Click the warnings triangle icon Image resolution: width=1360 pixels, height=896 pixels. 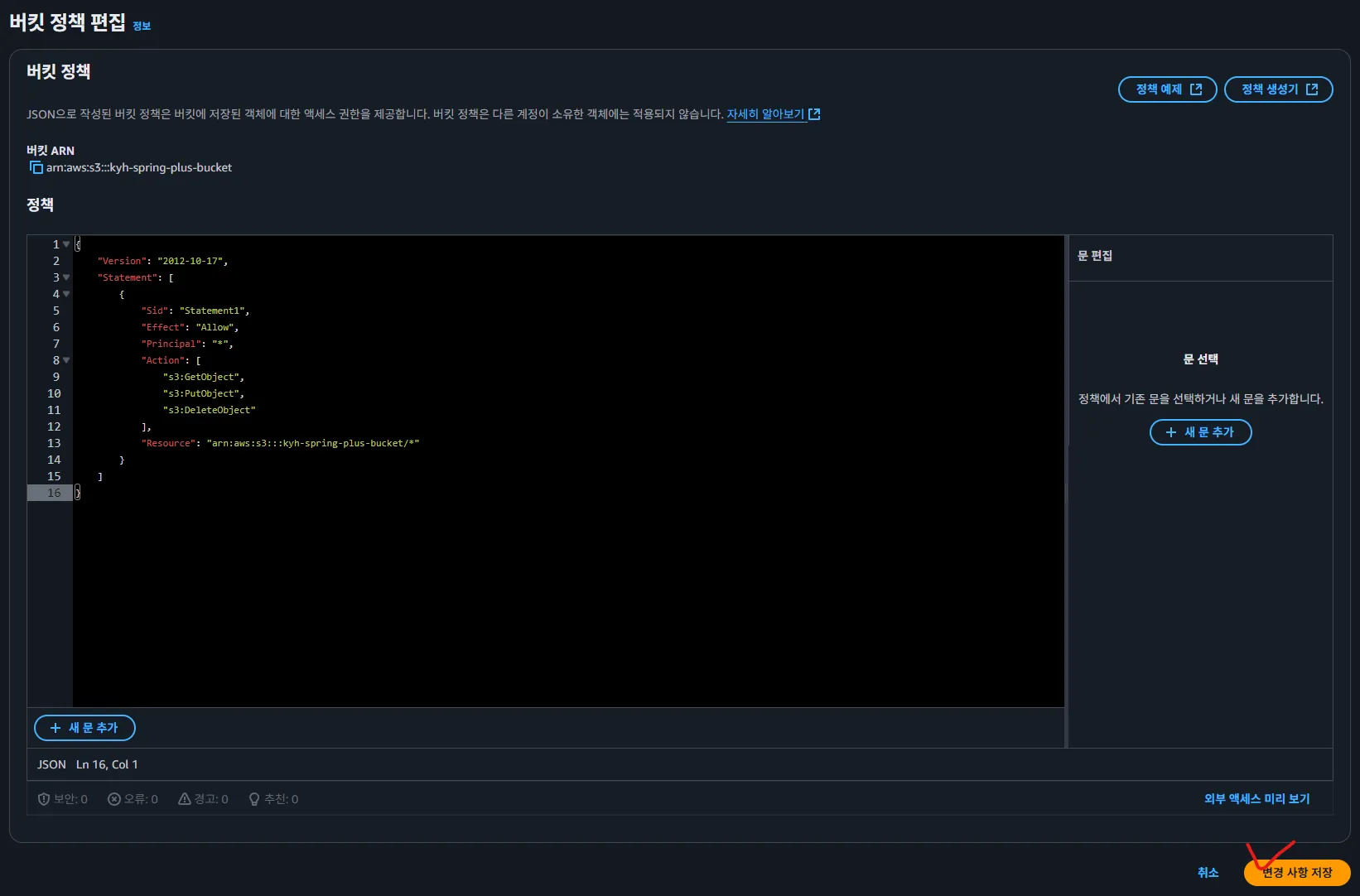click(x=185, y=799)
